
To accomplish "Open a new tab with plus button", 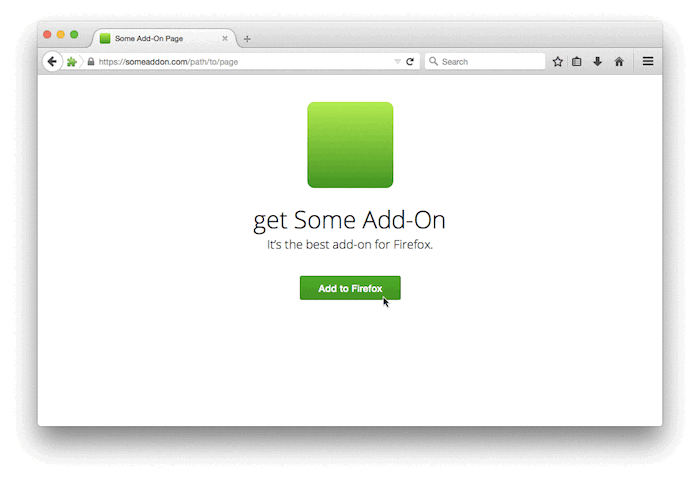I will coord(247,39).
